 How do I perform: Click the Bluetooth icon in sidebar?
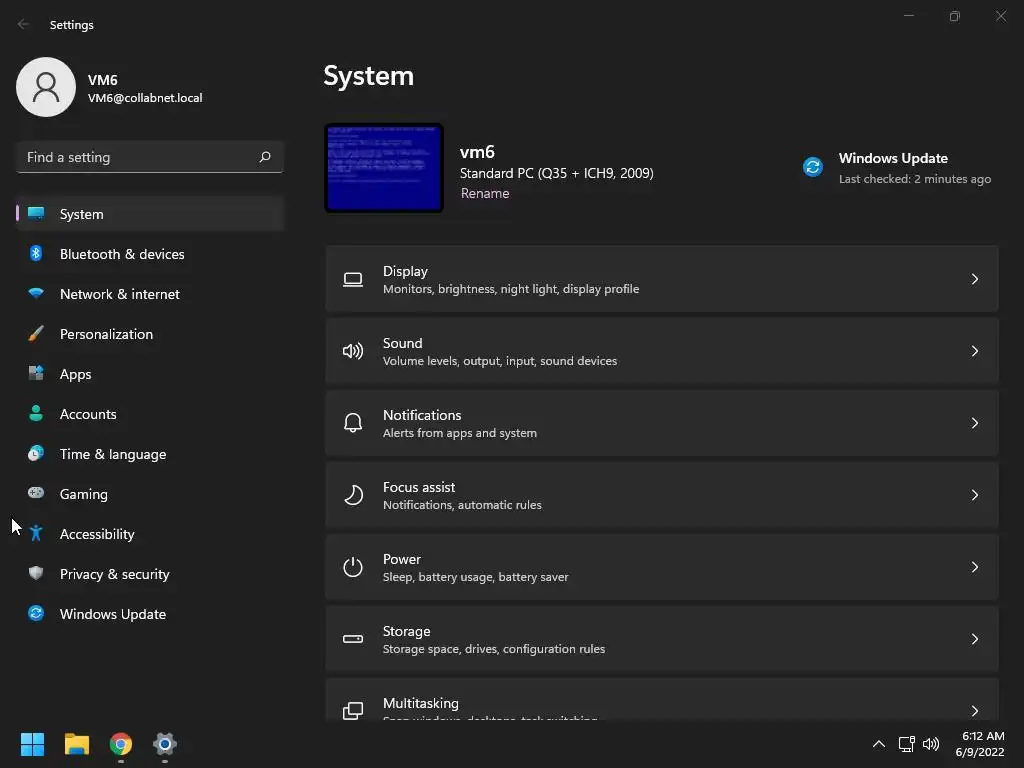pyautogui.click(x=36, y=253)
